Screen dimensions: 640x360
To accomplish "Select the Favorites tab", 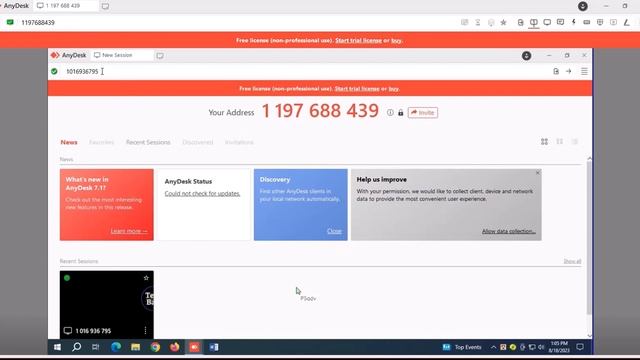I will [102, 142].
